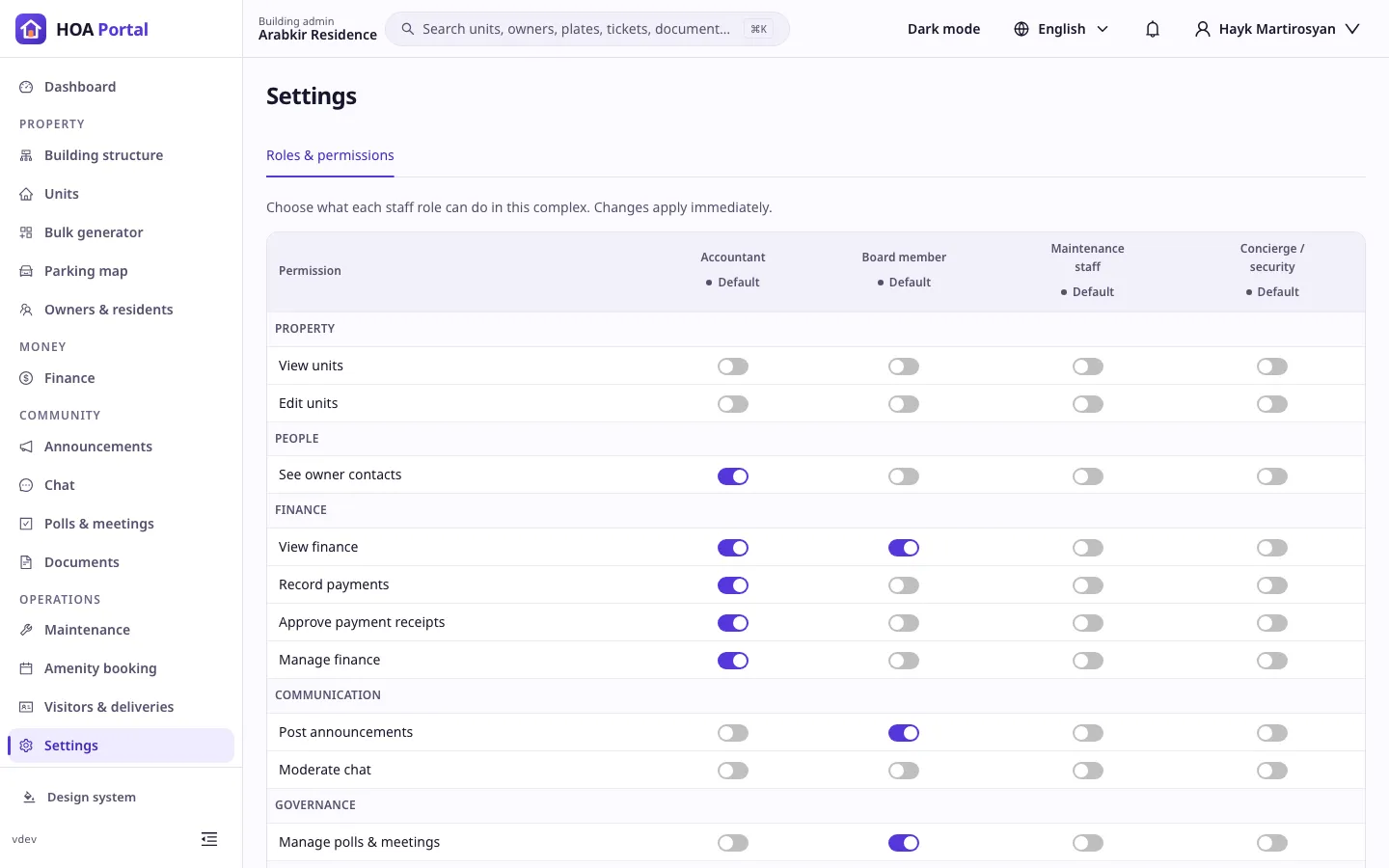Screen dimensions: 1389x868
Task: Collapse the sidebar with the menu-fold icon
Action: click(x=209, y=839)
